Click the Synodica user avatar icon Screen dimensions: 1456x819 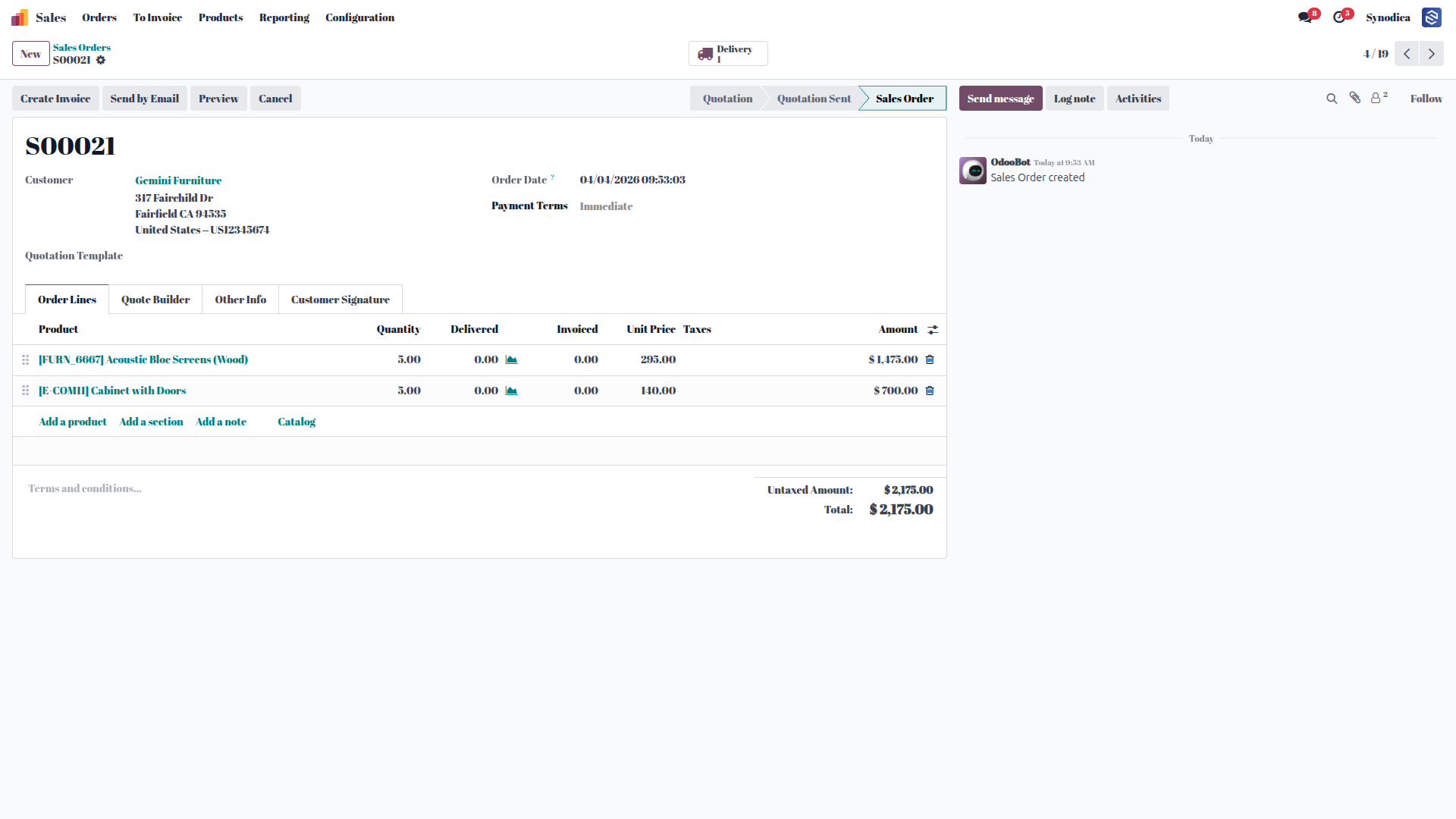[1432, 17]
